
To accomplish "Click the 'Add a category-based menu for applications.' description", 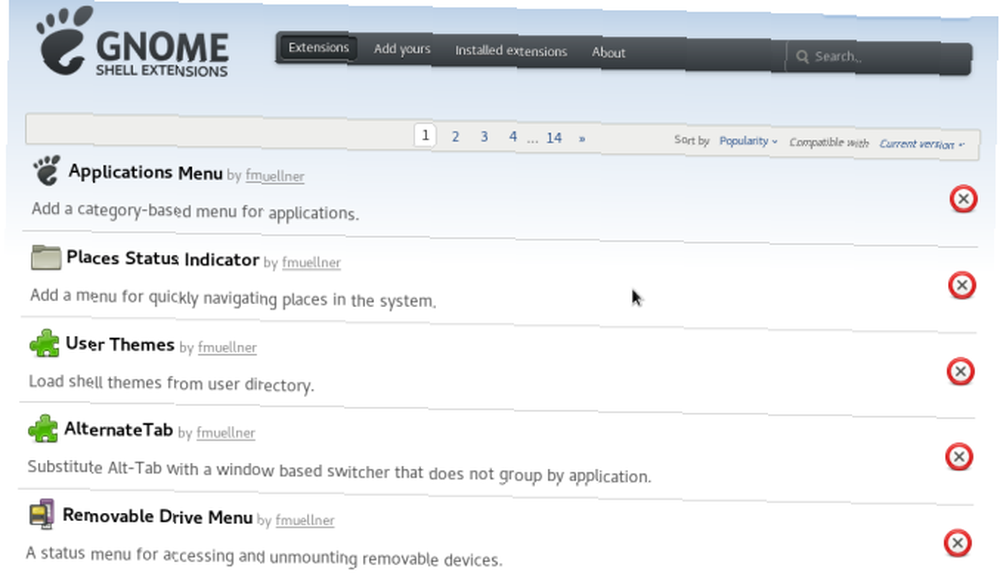I will [x=195, y=211].
